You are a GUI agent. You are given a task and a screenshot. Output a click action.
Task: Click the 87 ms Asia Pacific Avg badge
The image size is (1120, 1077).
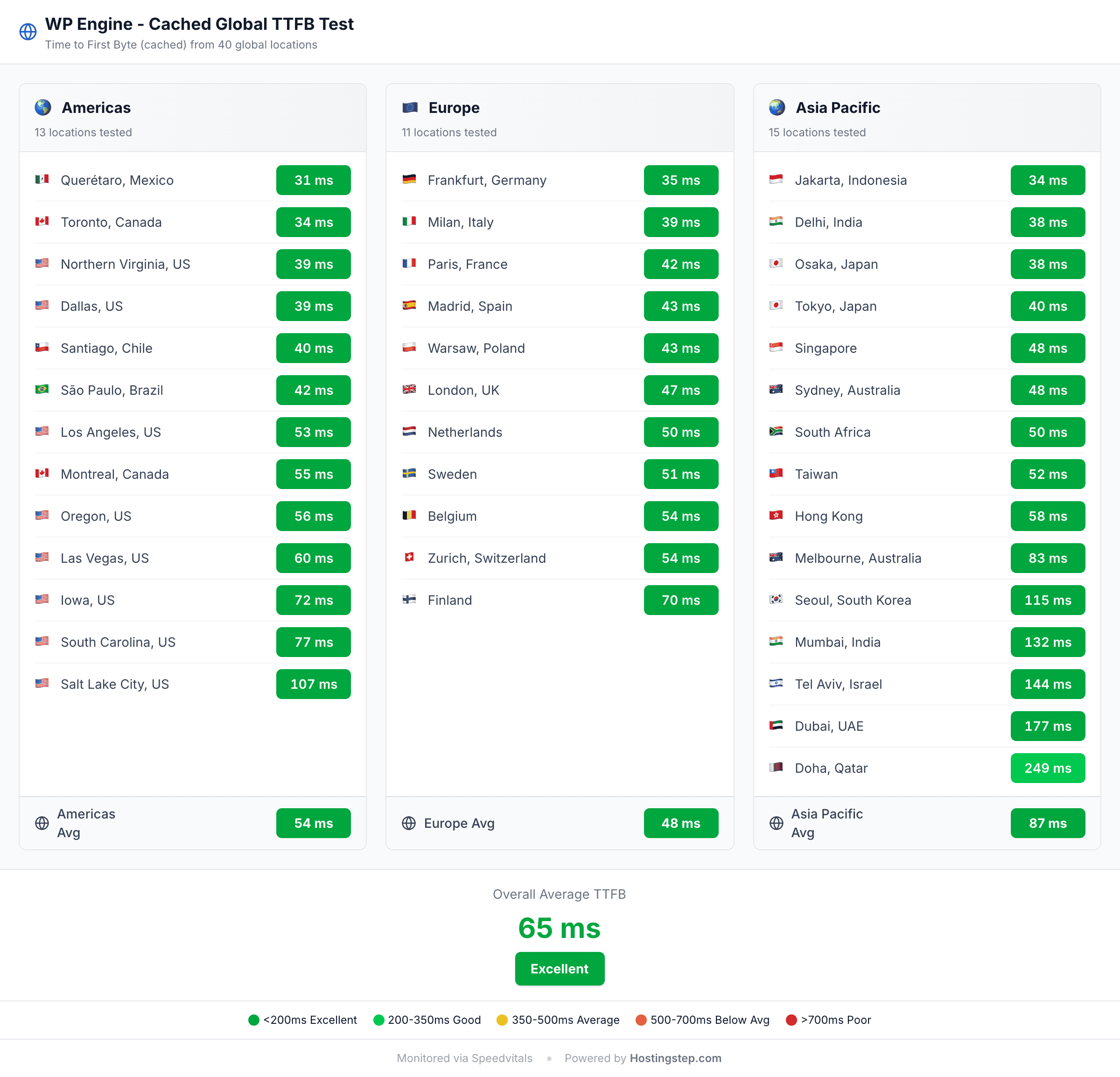coord(1047,823)
